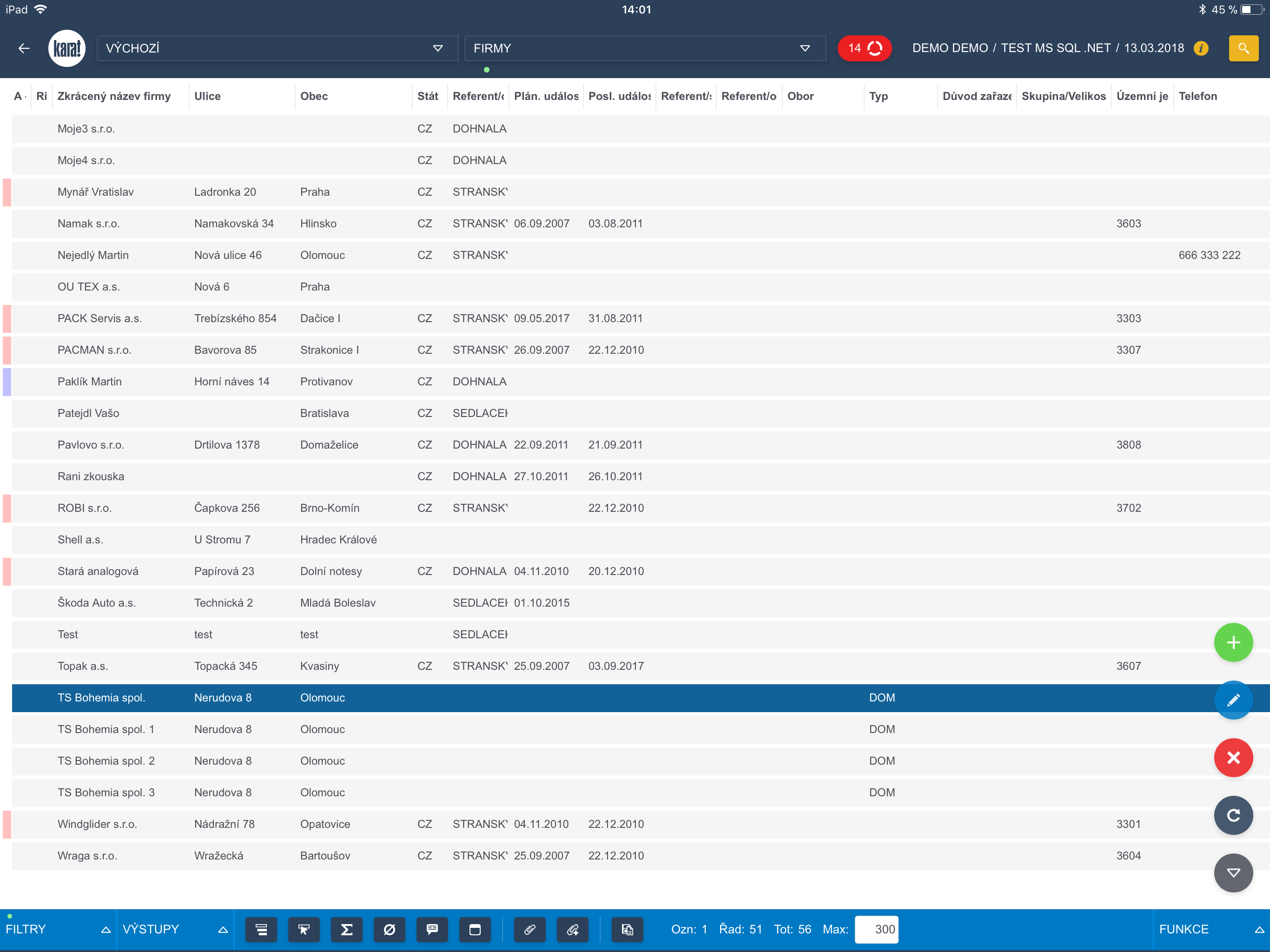Click the Skupina/Velikos column header
The width and height of the screenshot is (1270, 952).
(x=1063, y=96)
